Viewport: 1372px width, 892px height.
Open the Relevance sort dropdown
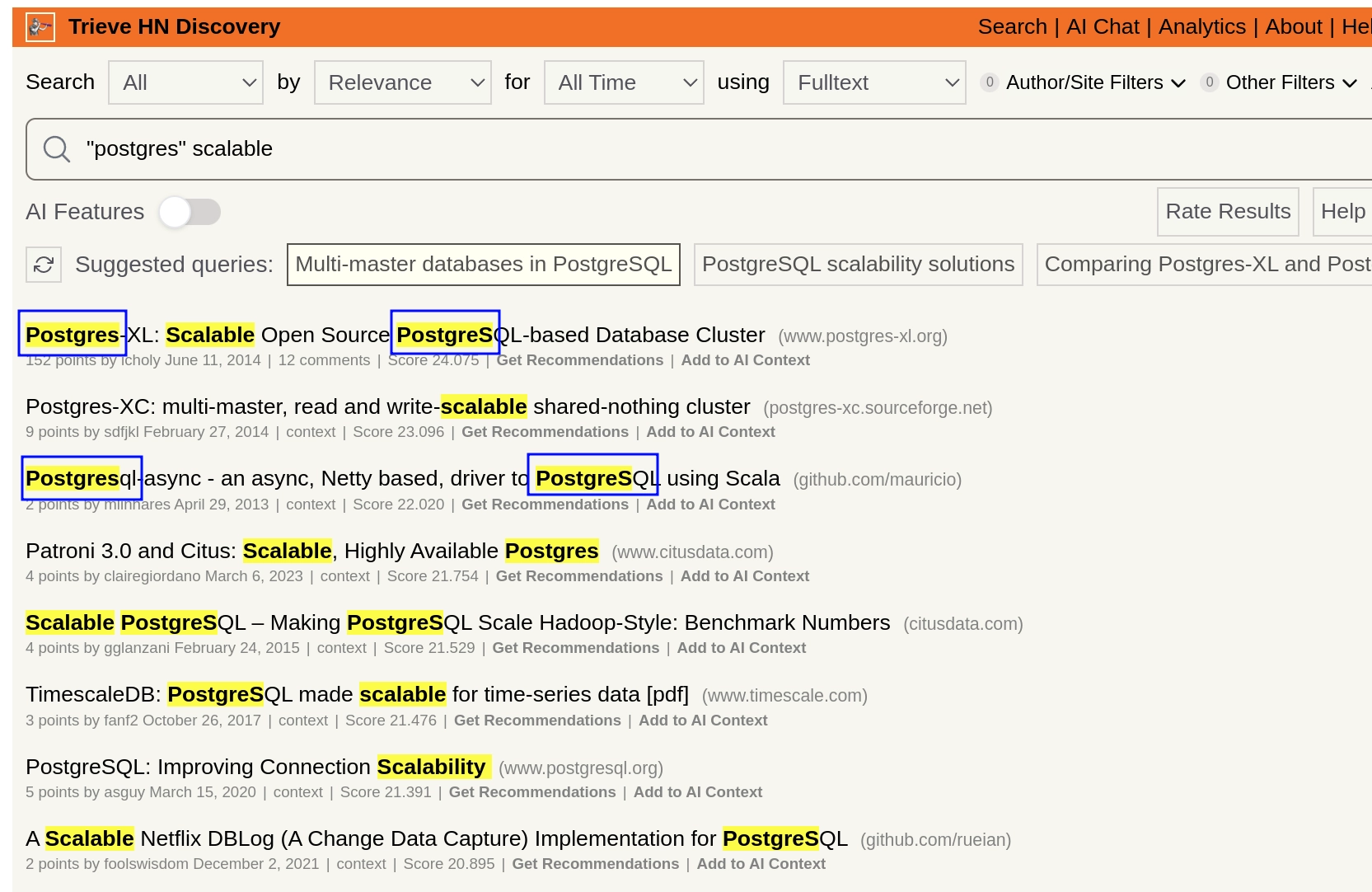tap(403, 82)
